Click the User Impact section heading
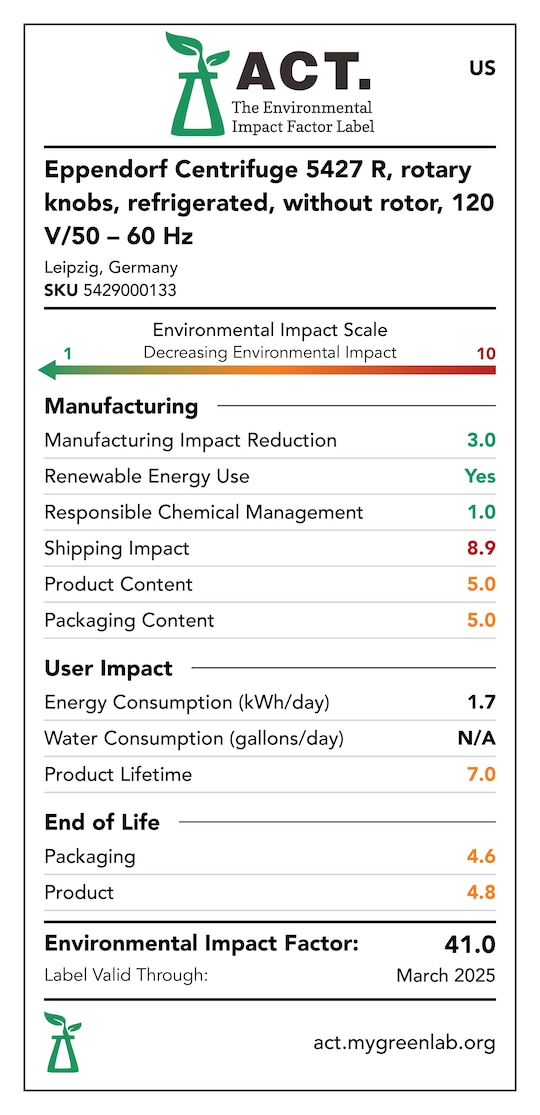This screenshot has height=1115, width=540. coord(108,668)
